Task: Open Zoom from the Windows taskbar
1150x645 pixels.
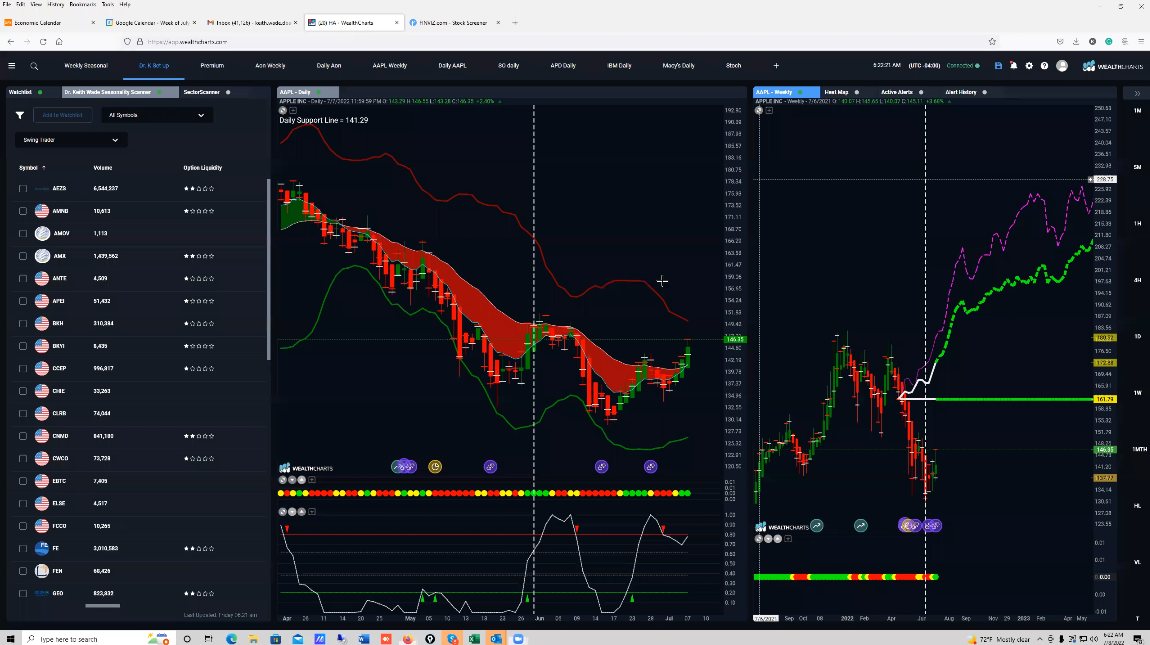Action: pos(519,639)
